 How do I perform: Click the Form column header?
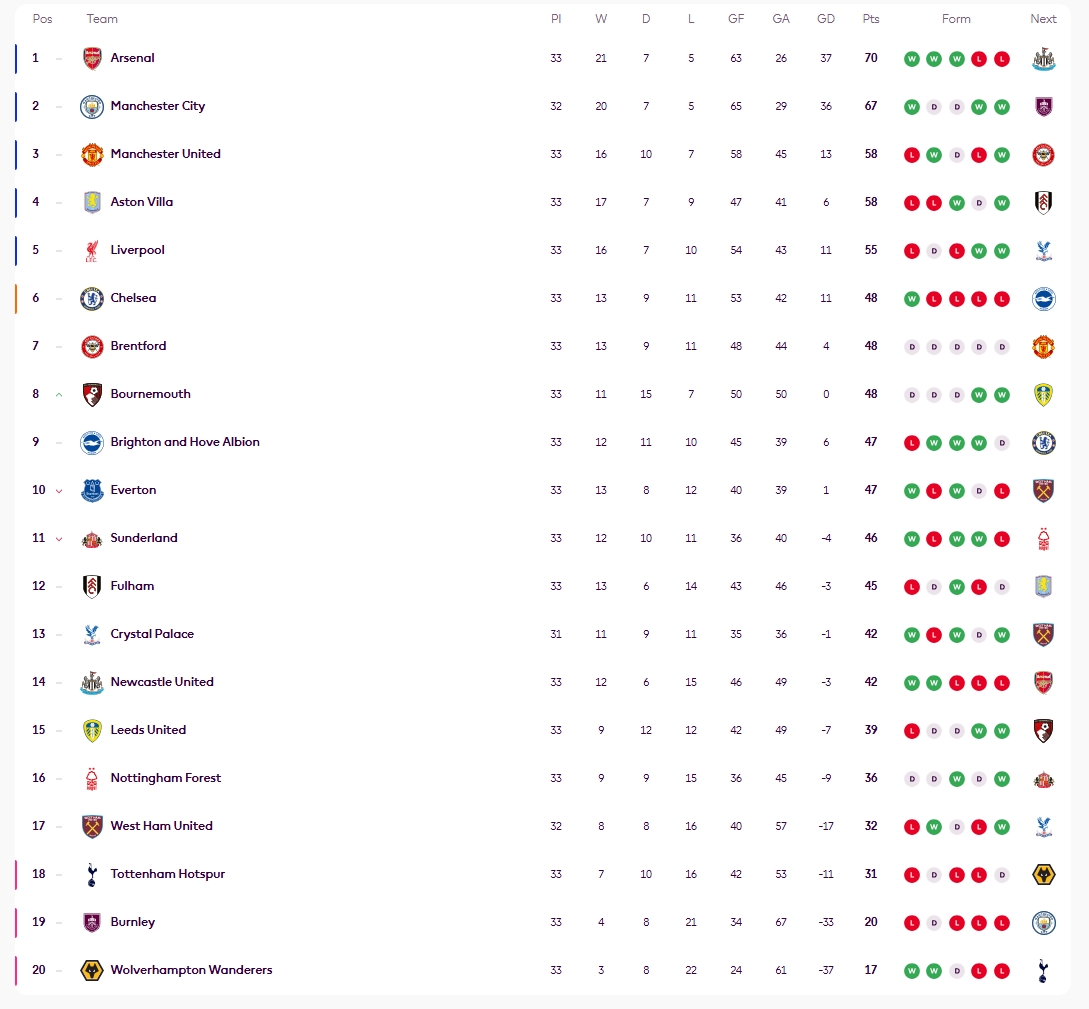coord(956,19)
